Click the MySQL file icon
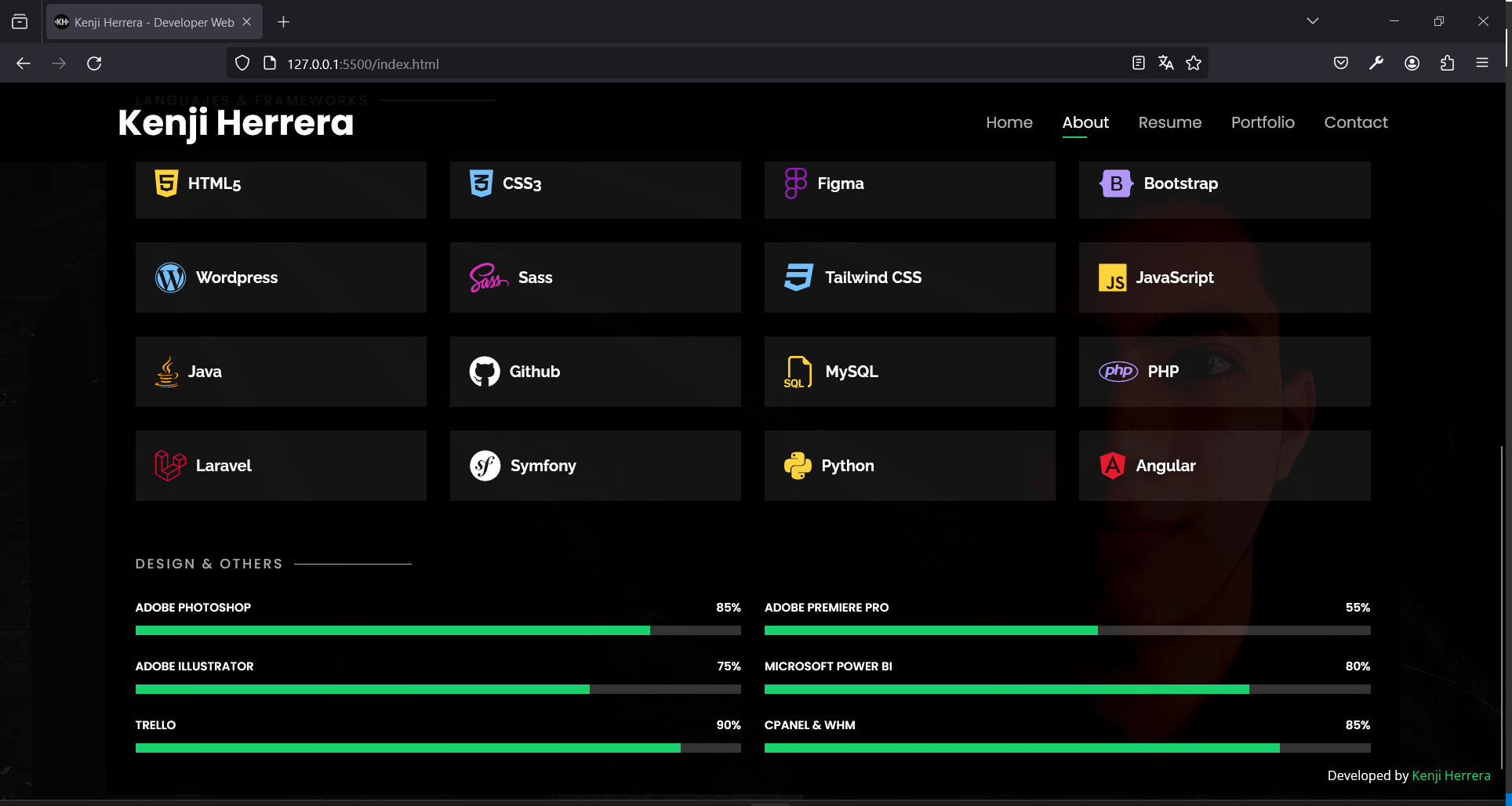Viewport: 1512px width, 806px height. pos(798,372)
